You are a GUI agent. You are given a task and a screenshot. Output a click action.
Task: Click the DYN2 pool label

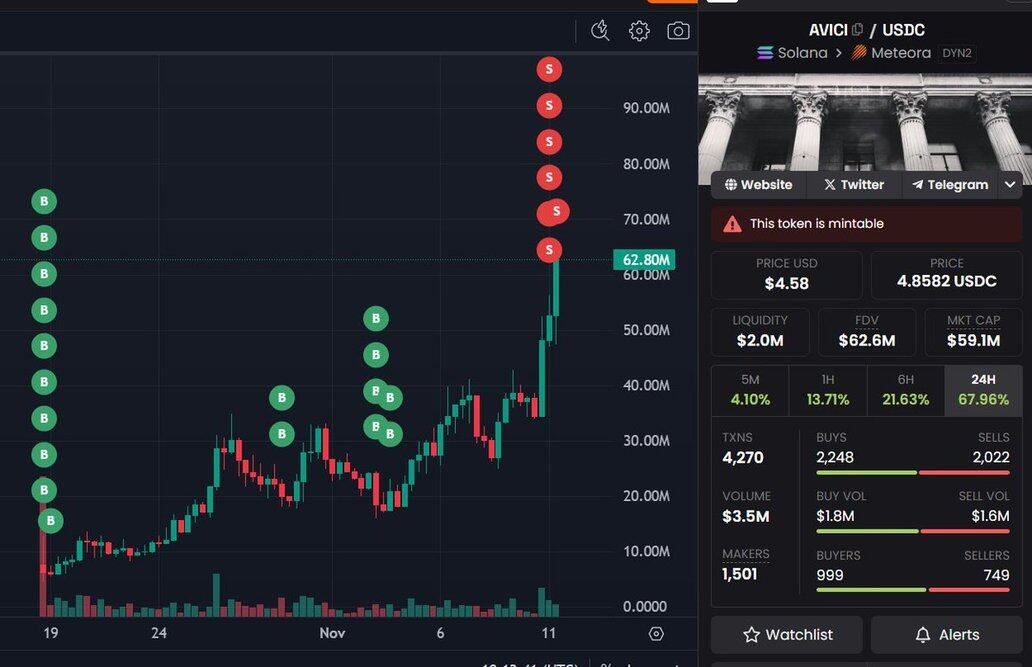click(957, 53)
